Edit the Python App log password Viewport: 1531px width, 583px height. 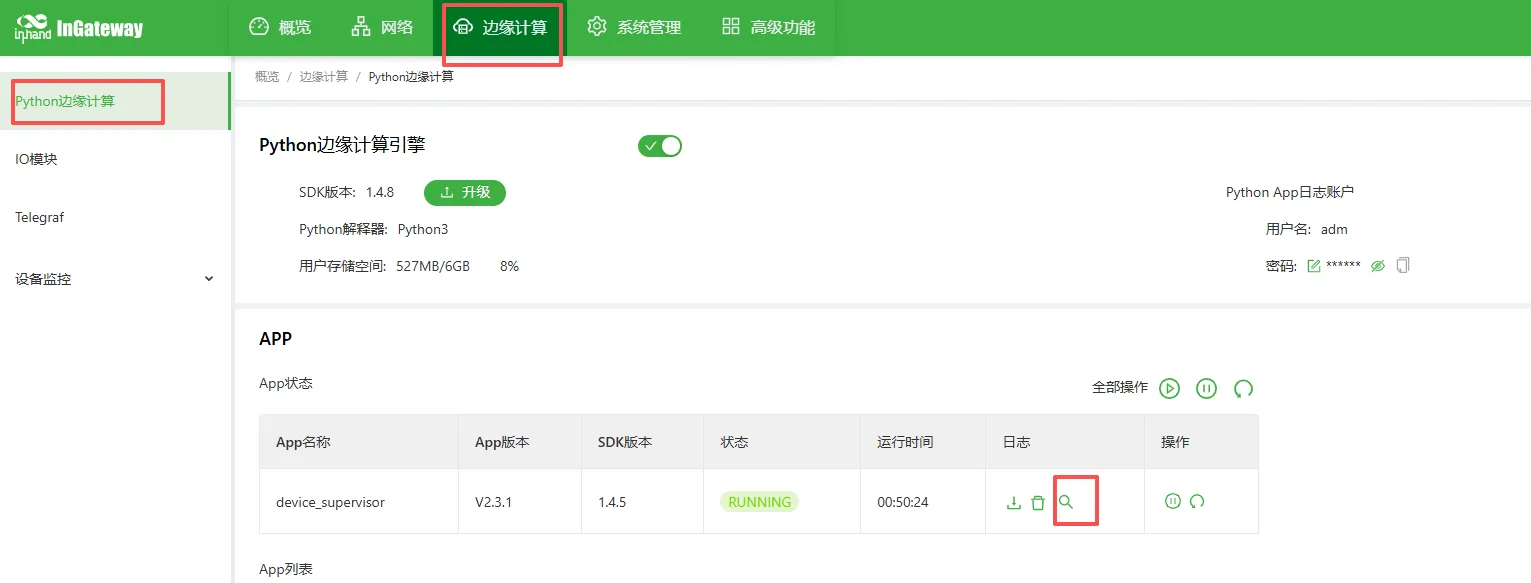[x=1314, y=266]
